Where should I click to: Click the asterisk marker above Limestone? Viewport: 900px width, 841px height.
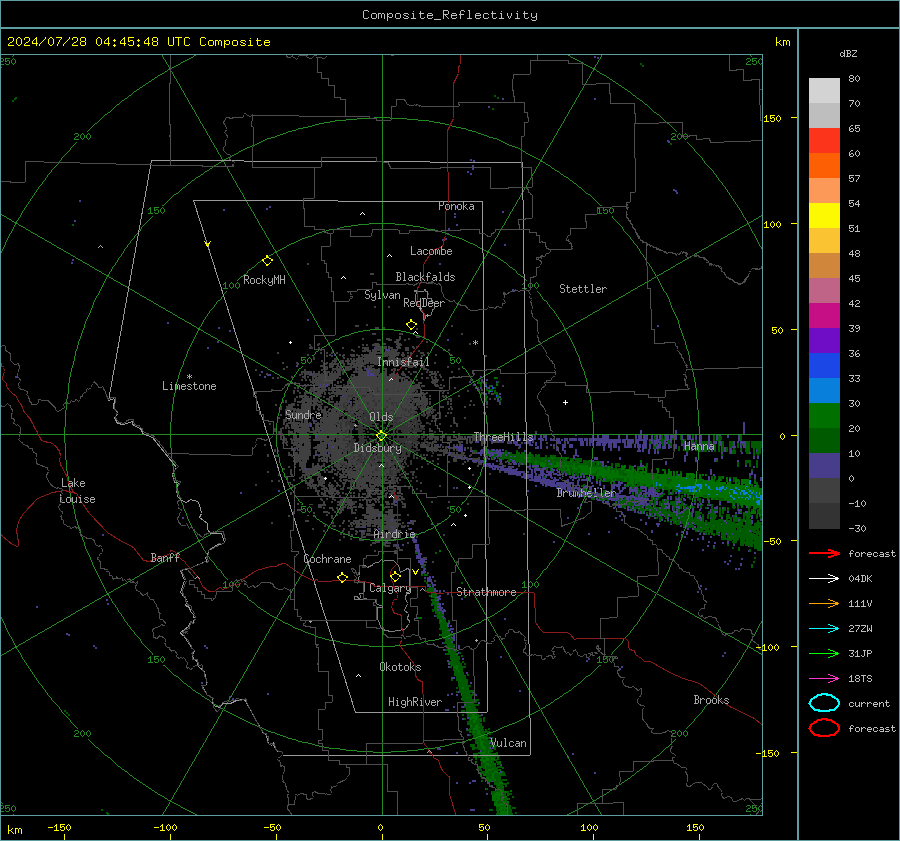(189, 377)
